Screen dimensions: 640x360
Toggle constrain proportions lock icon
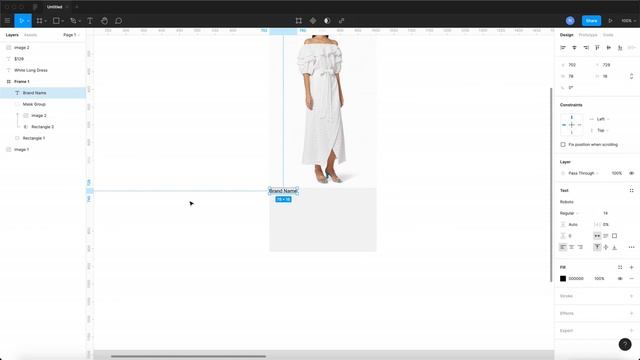point(631,76)
